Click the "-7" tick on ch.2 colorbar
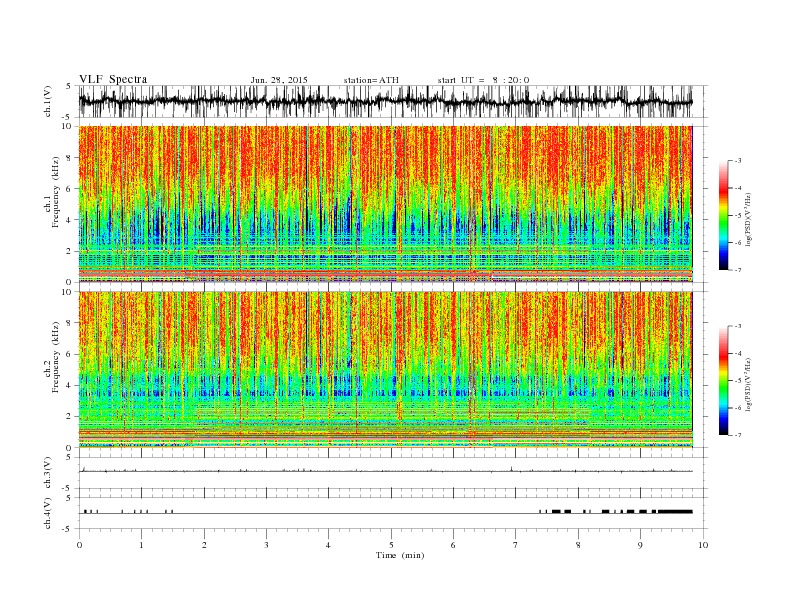The image size is (792, 612). click(738, 435)
